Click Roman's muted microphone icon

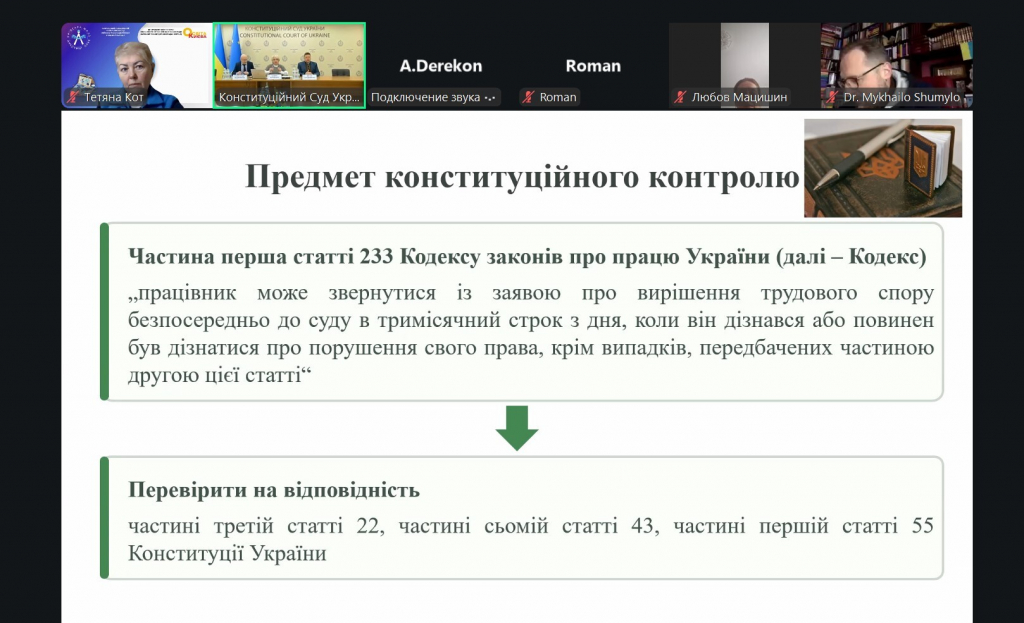click(x=528, y=97)
